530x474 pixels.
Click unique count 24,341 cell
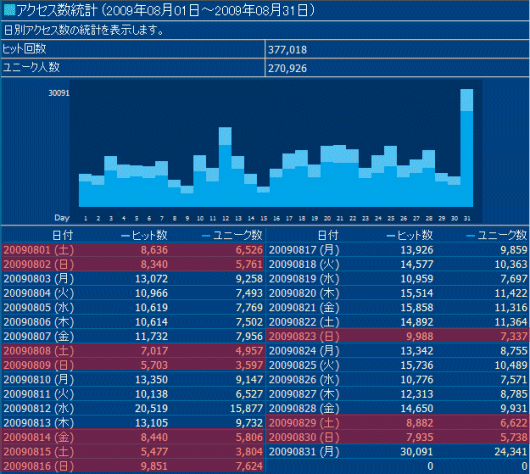pos(511,452)
